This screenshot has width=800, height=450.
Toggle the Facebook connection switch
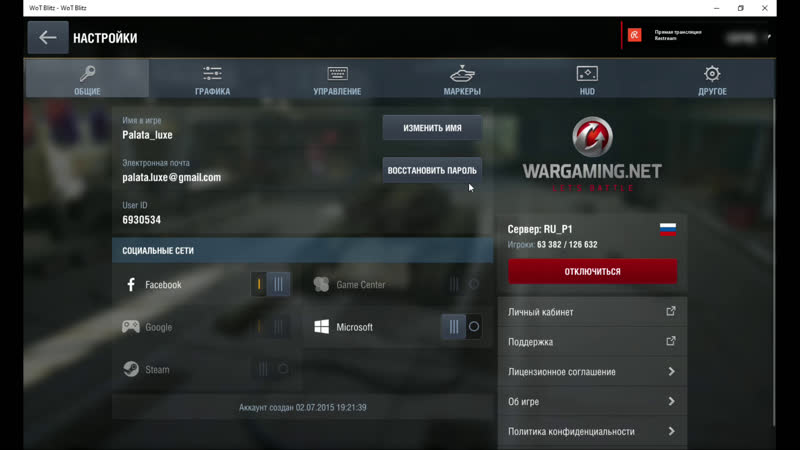[270, 284]
